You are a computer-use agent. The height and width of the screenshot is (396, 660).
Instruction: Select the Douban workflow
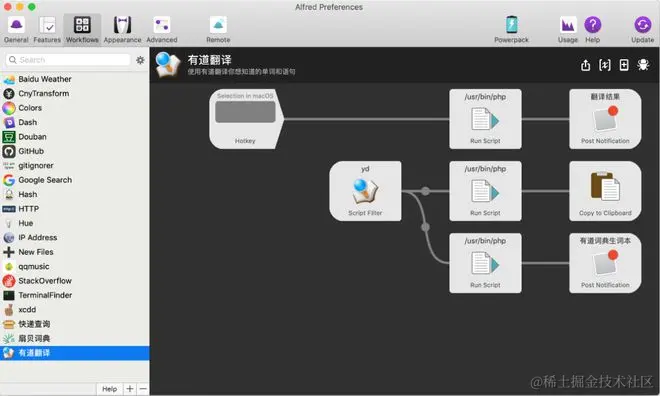pos(75,137)
